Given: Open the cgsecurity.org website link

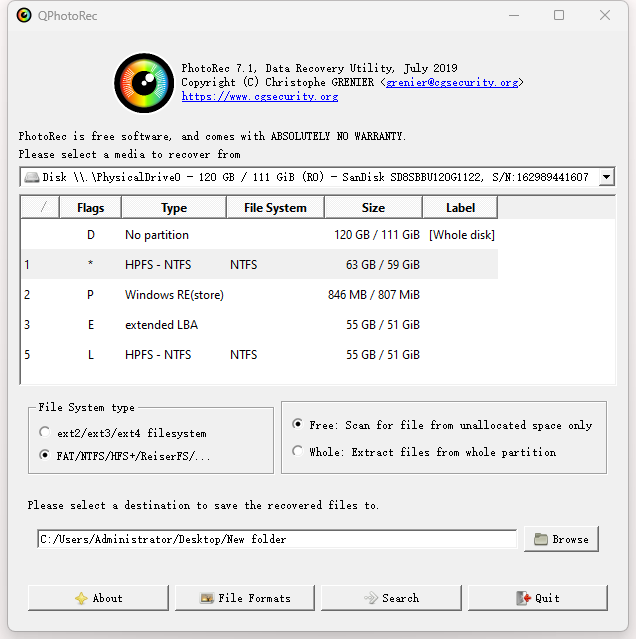Looking at the screenshot, I should tap(259, 97).
